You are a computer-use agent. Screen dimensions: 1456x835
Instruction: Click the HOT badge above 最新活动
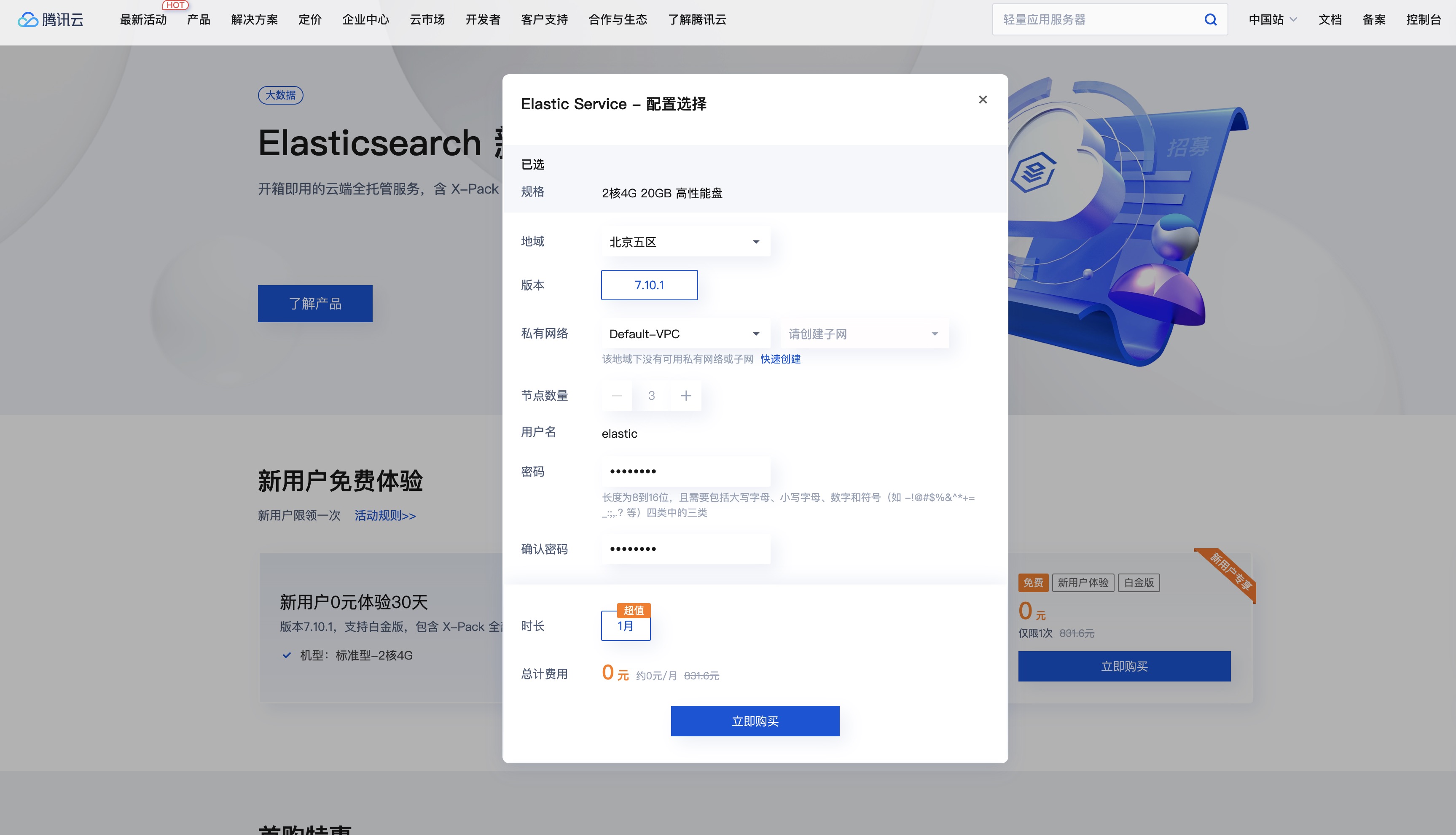tap(175, 5)
